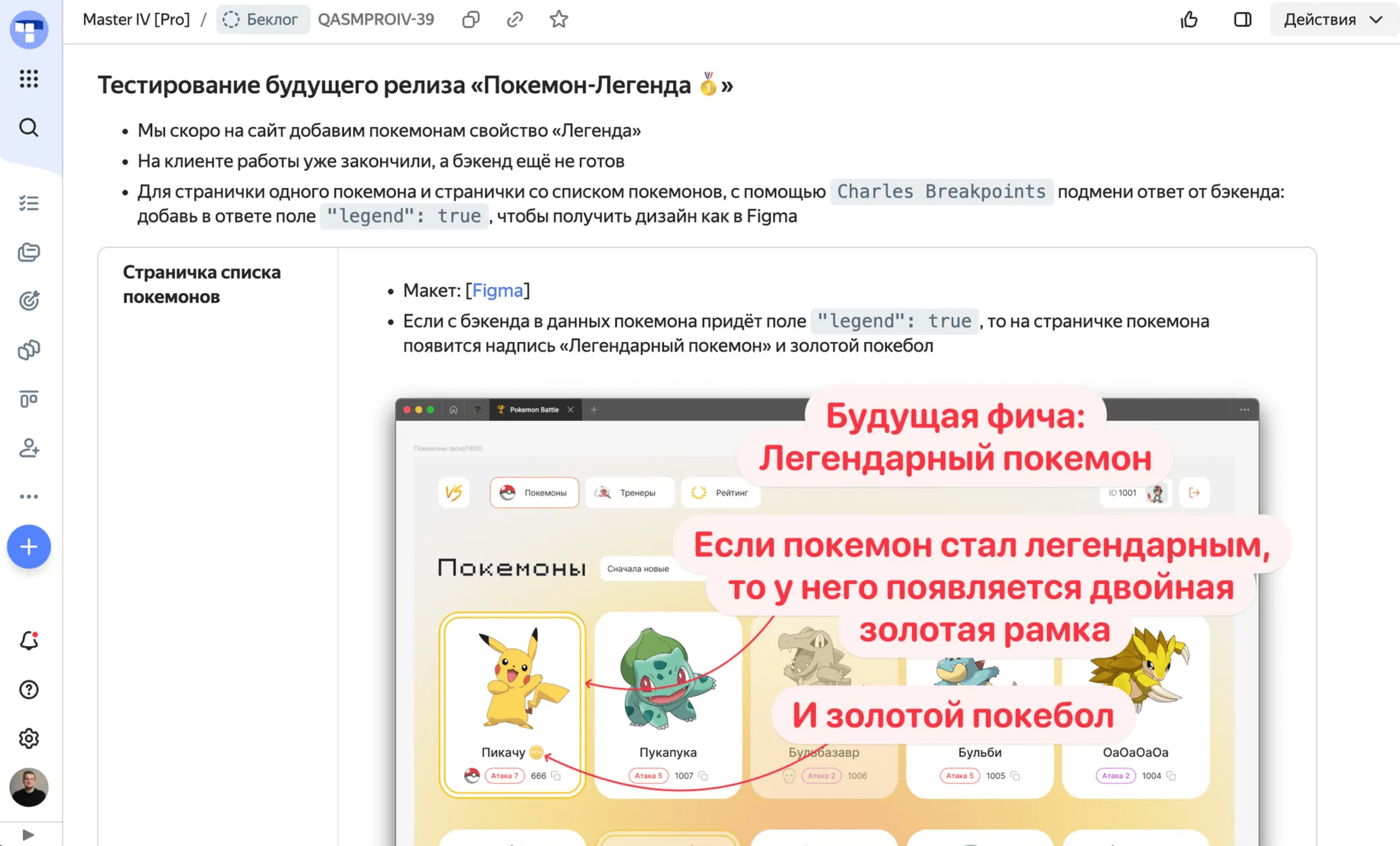
Task: Copy the link to this issue
Action: 514,19
